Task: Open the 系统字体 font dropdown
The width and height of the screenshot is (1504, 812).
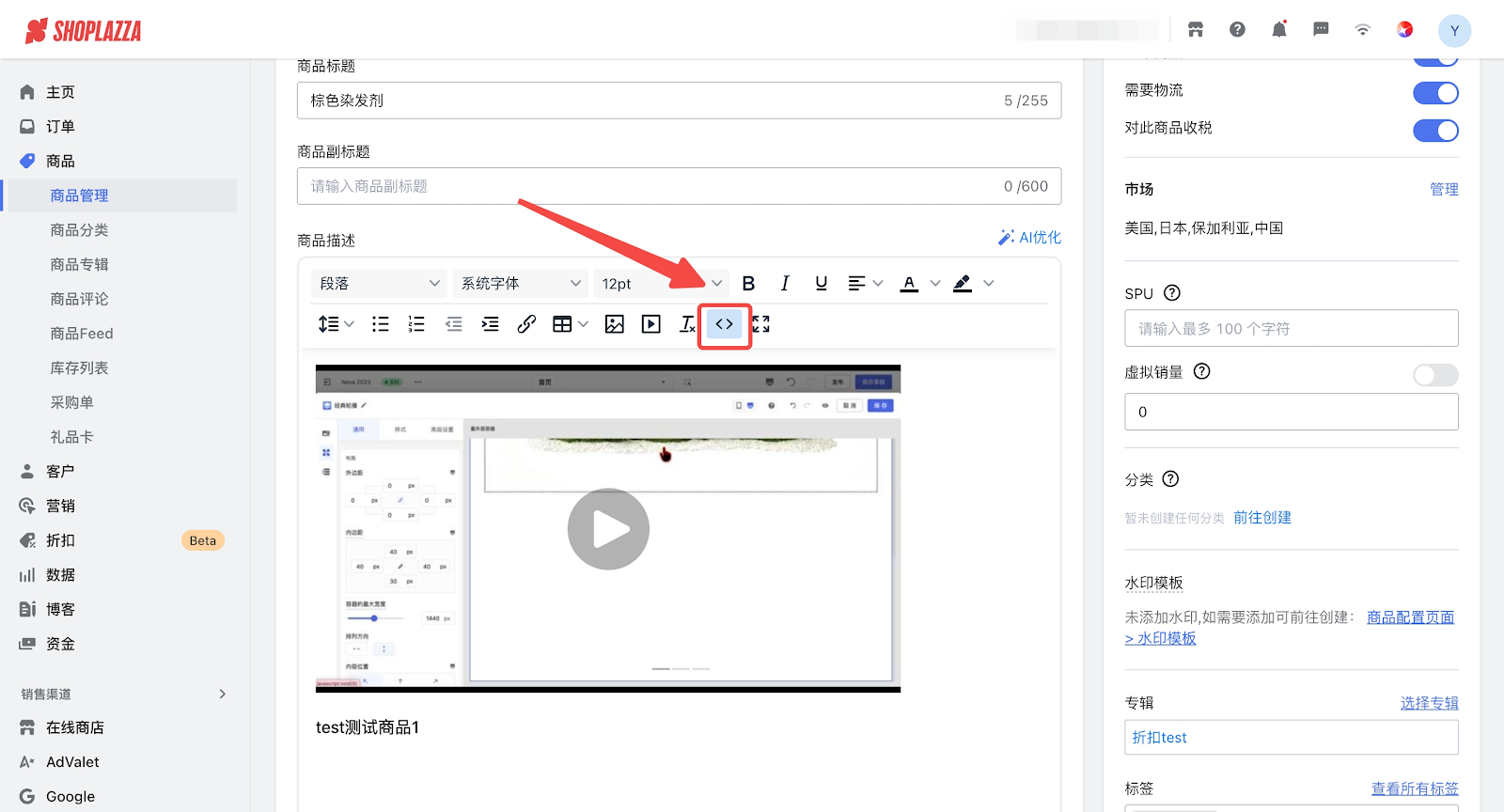Action: [x=520, y=284]
